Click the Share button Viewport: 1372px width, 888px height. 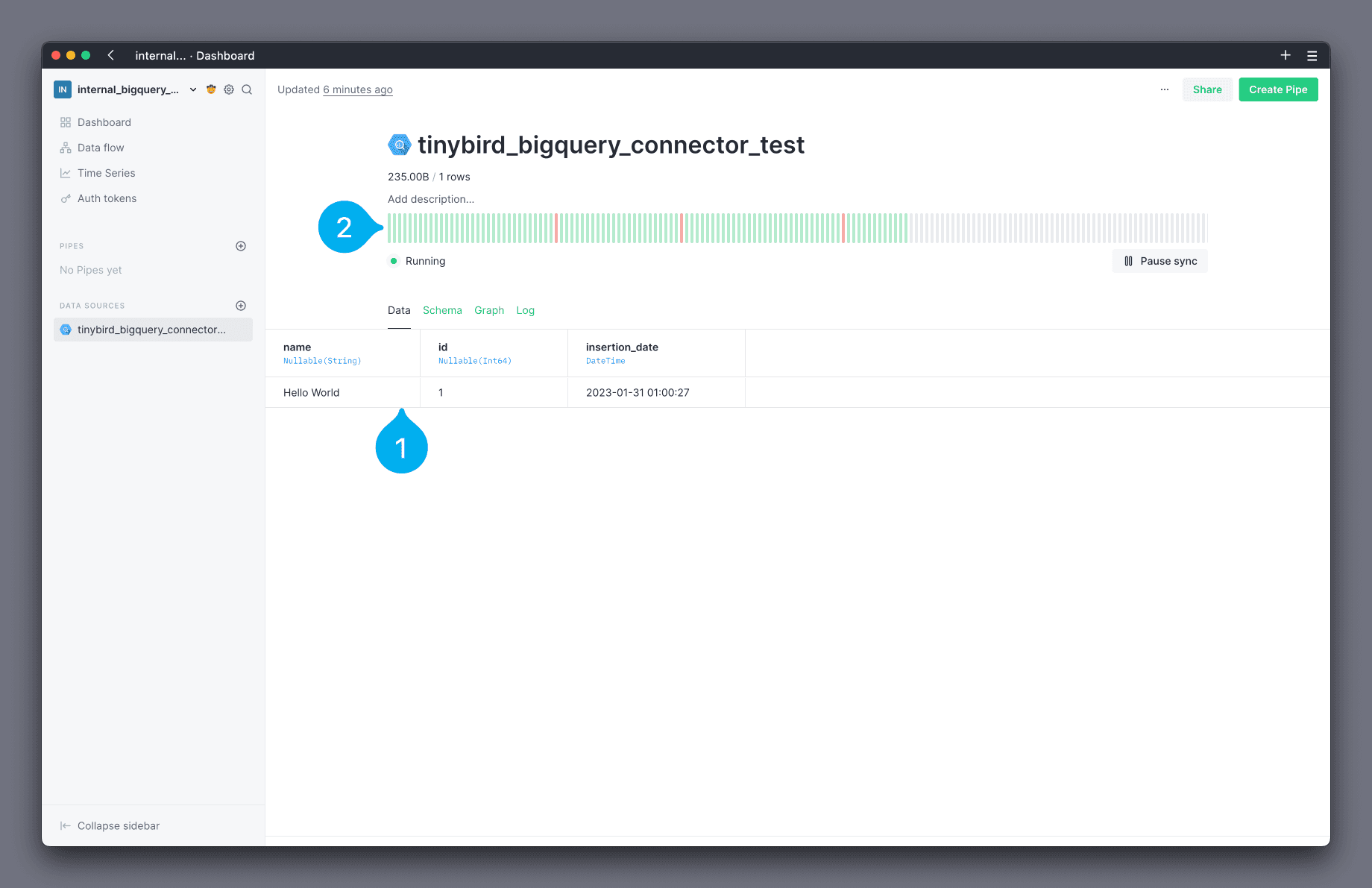[1207, 89]
